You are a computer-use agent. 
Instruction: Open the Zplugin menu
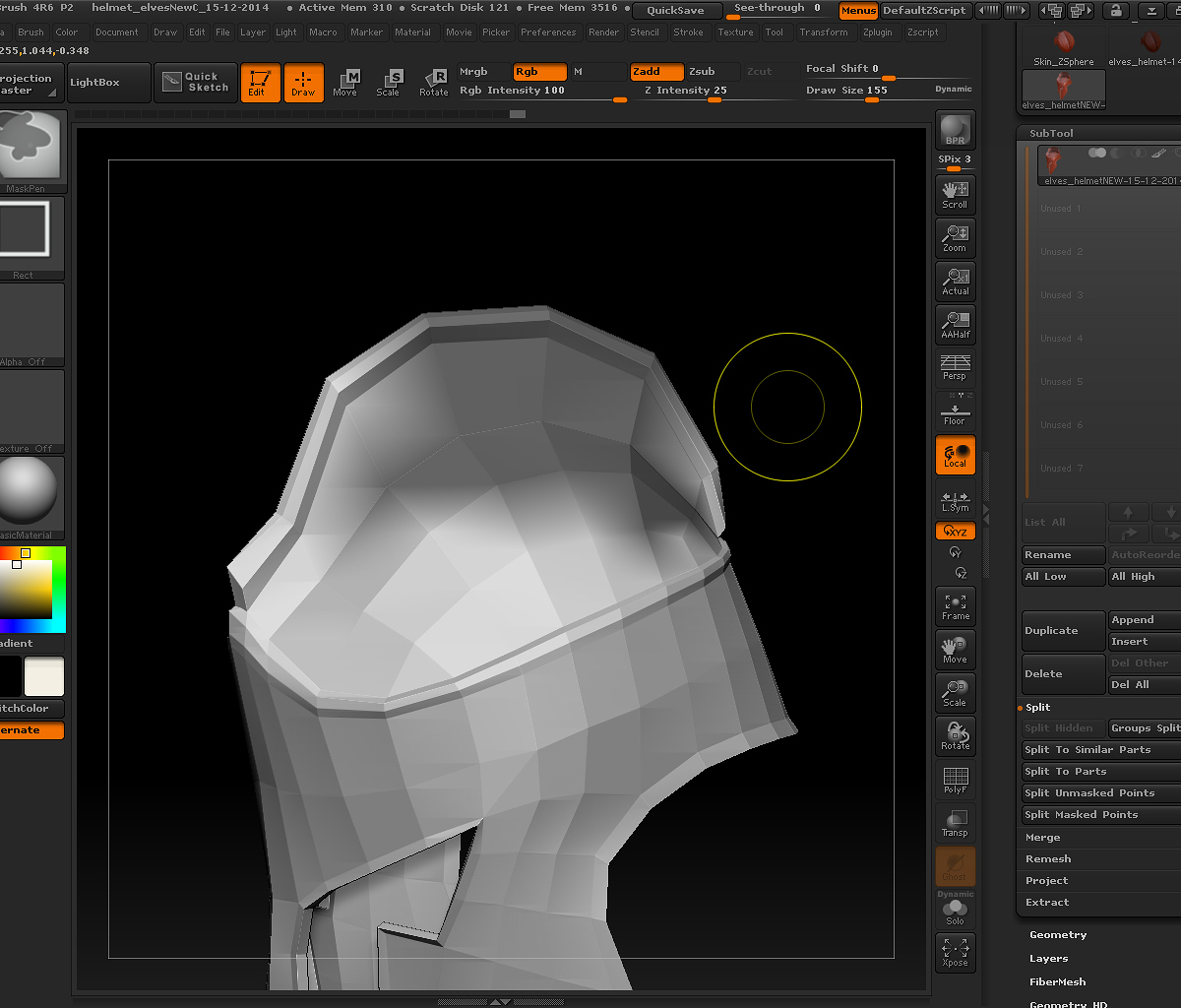click(877, 32)
